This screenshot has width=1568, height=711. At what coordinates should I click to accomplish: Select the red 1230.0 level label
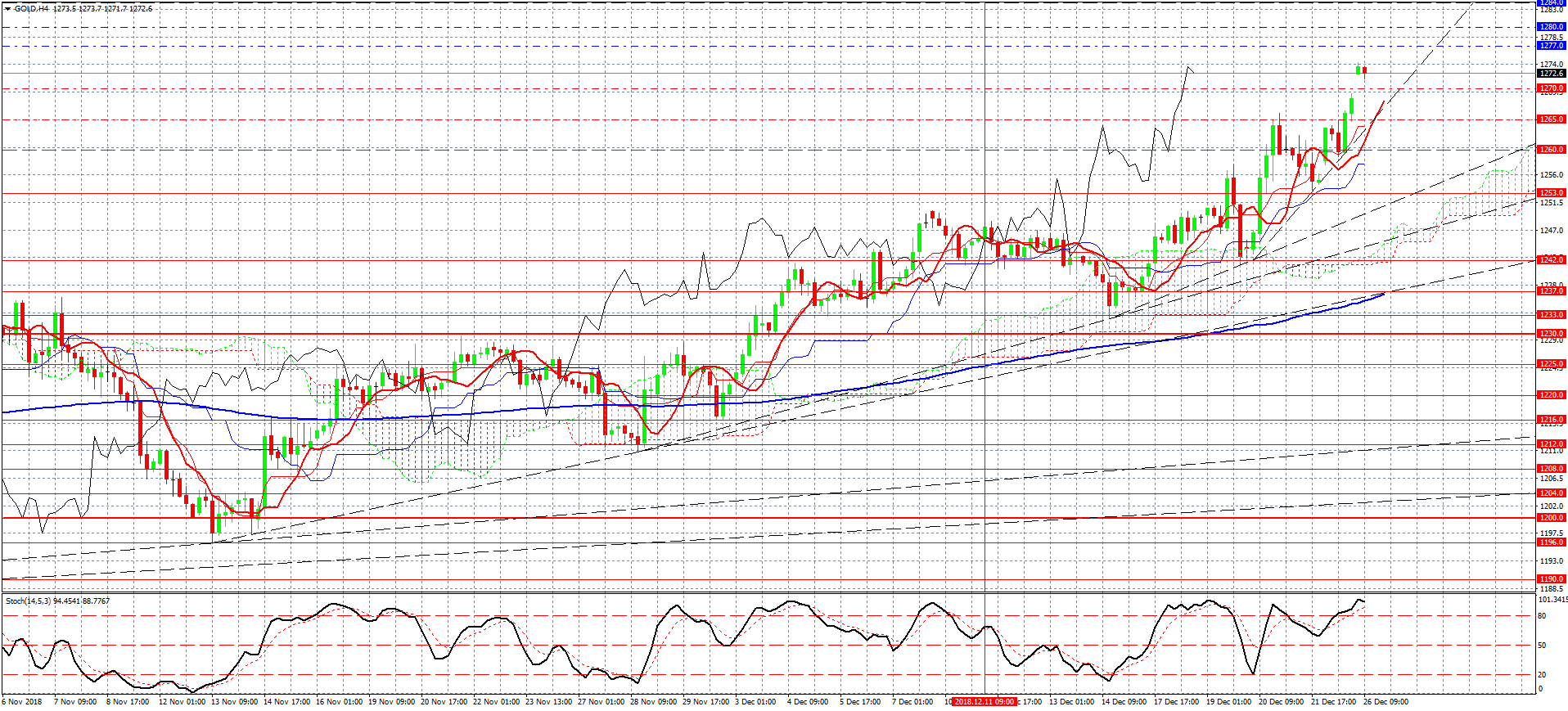pyautogui.click(x=1551, y=334)
